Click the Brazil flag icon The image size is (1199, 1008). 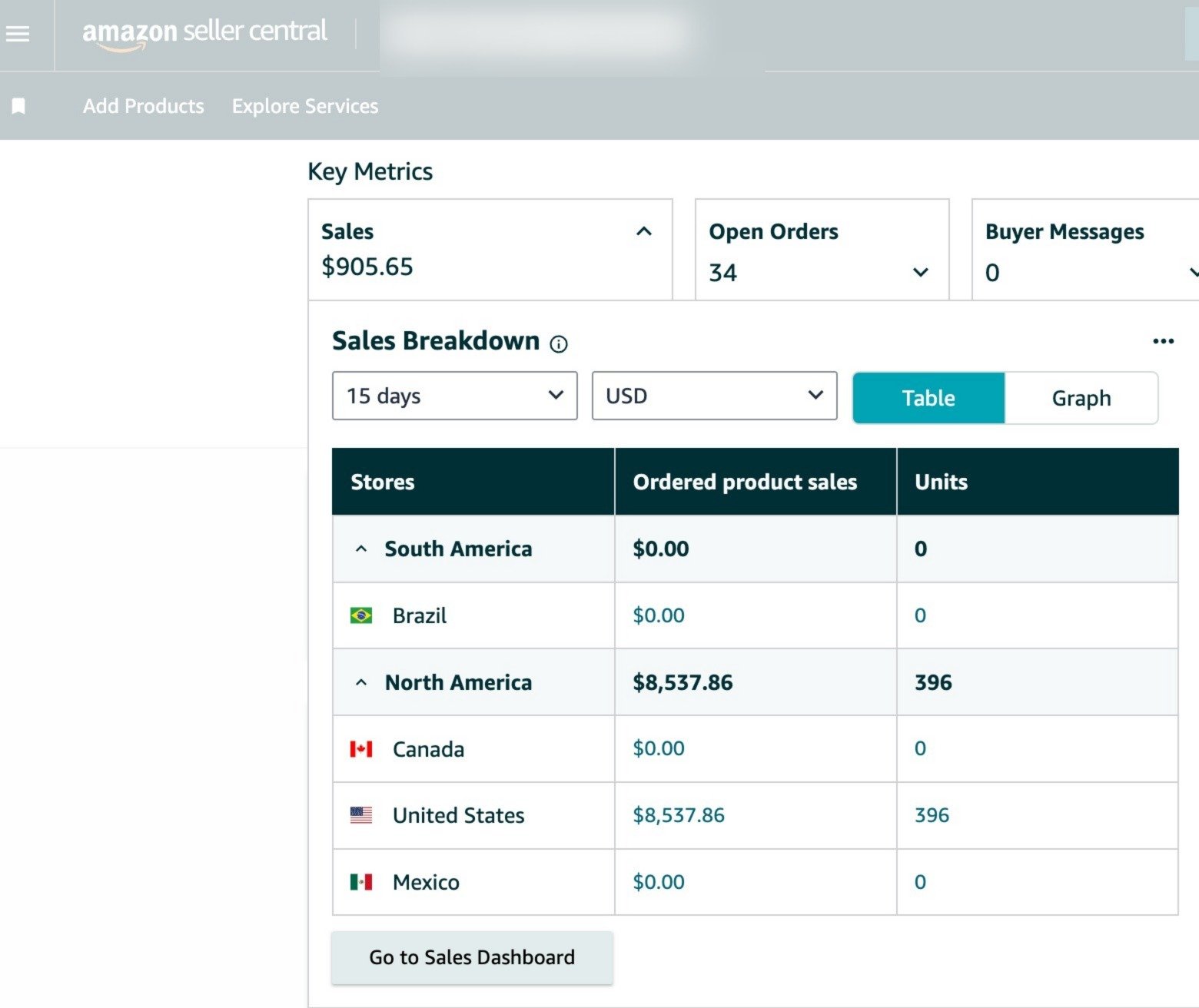click(361, 615)
